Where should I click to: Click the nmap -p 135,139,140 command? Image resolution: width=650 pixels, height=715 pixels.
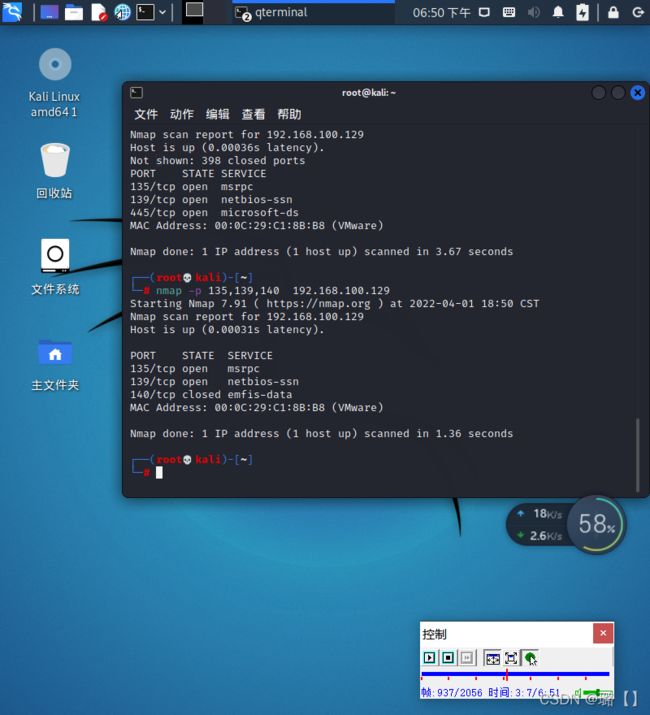273,290
